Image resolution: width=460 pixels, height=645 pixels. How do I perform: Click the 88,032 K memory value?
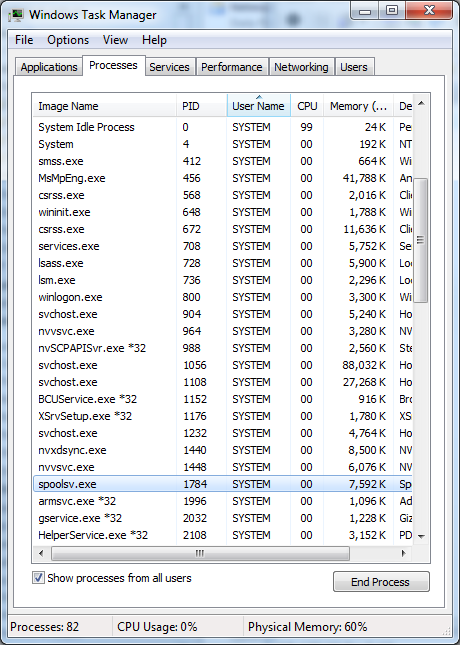coord(364,365)
